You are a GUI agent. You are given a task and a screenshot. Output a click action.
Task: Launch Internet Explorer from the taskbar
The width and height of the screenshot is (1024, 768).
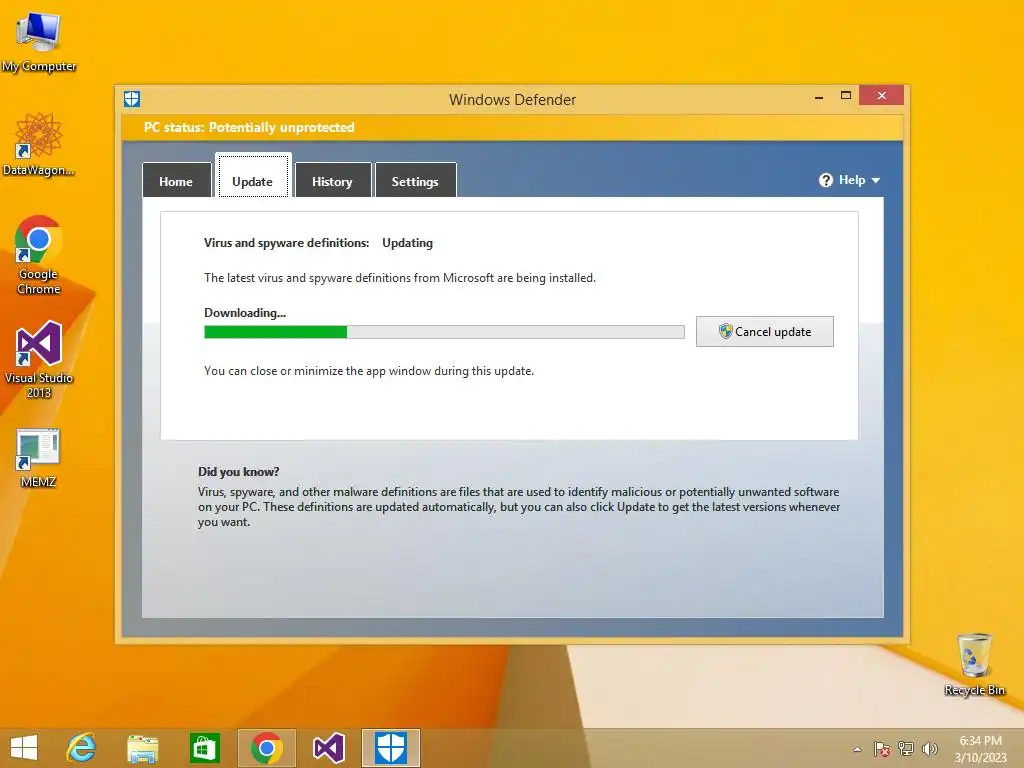click(82, 748)
